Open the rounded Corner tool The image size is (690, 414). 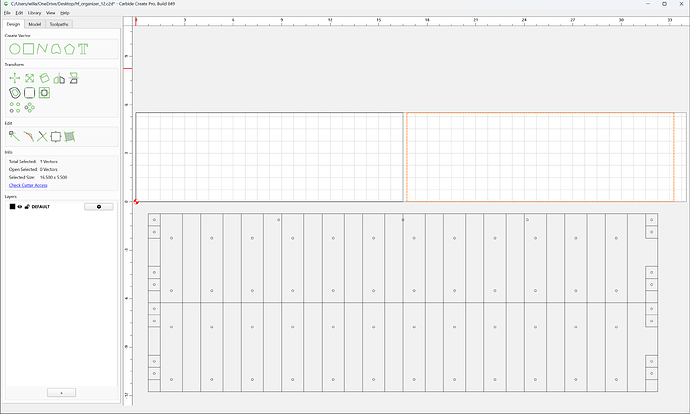coord(29,93)
